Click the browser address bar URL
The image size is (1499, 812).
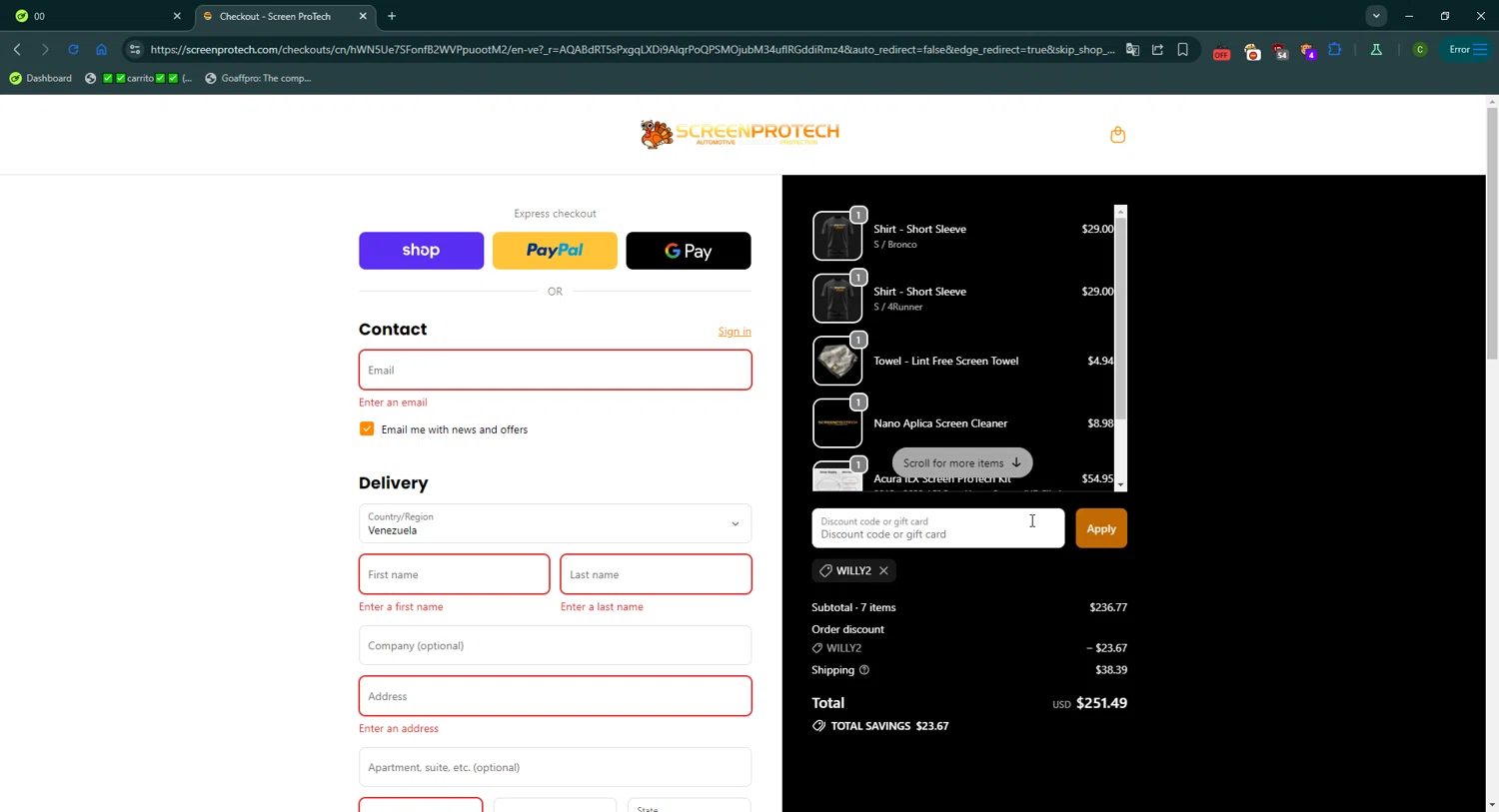point(633,49)
